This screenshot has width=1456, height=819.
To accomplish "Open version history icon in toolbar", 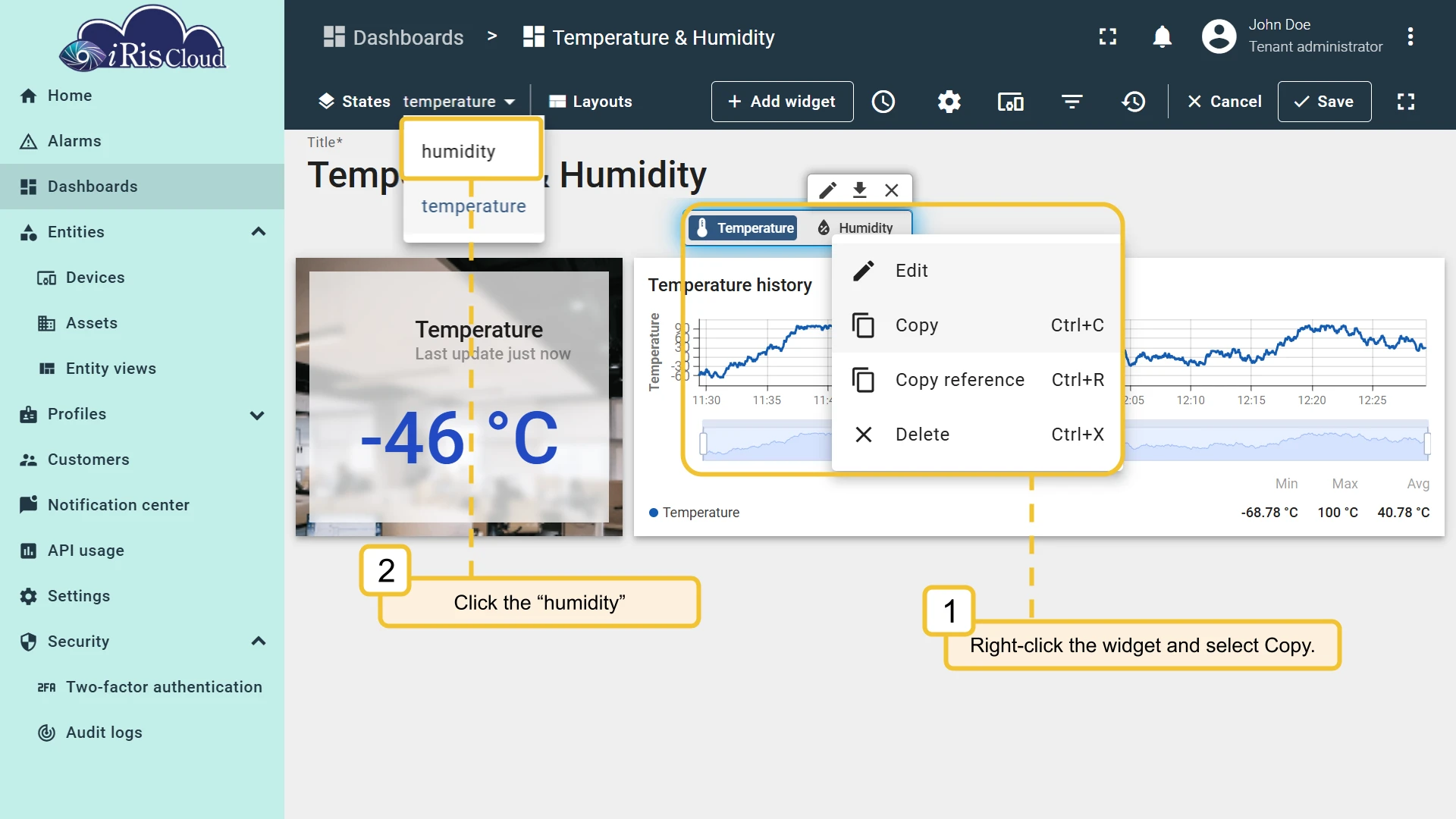I will point(1134,102).
